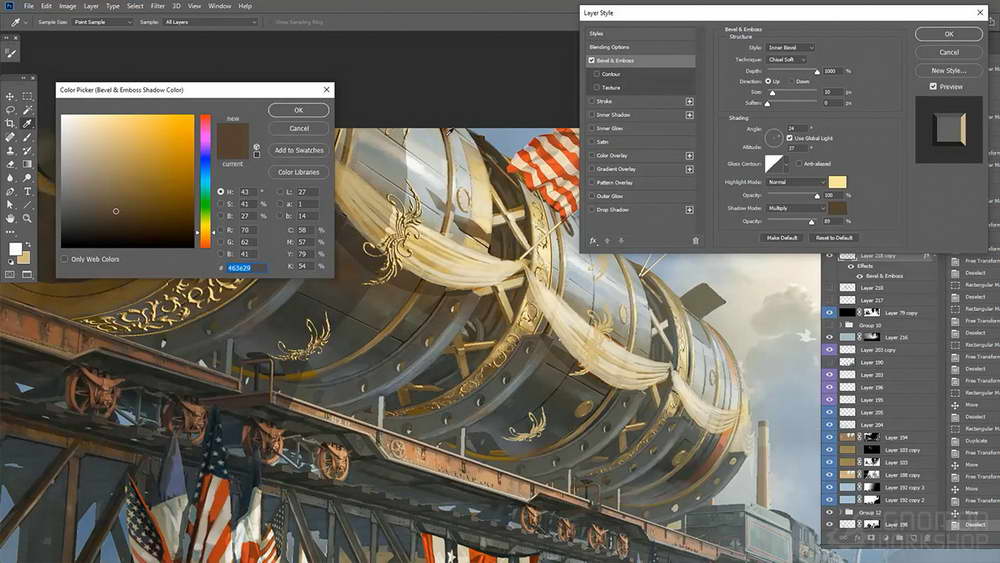Click the highlight color swatch
The width and height of the screenshot is (1000, 563).
[x=837, y=182]
